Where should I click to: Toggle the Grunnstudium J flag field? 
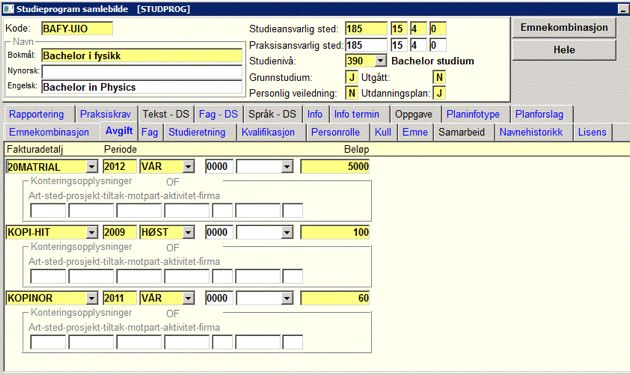[x=352, y=77]
